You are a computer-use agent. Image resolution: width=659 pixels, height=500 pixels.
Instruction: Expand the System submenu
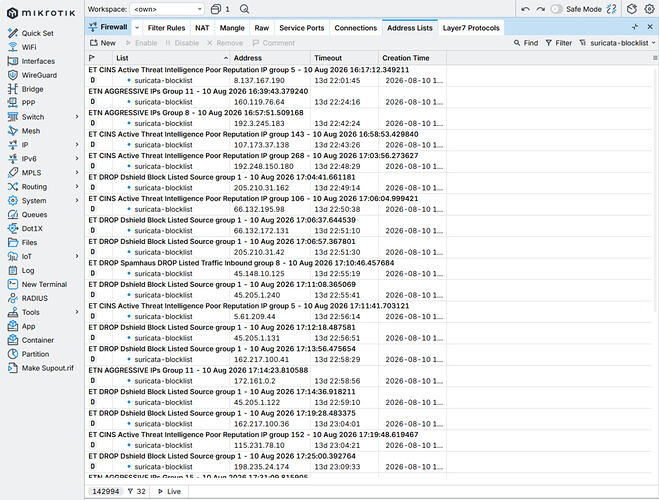[77, 200]
